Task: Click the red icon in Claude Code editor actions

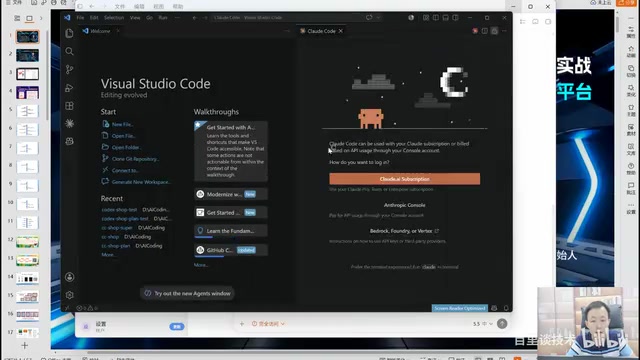Action: click(475, 31)
